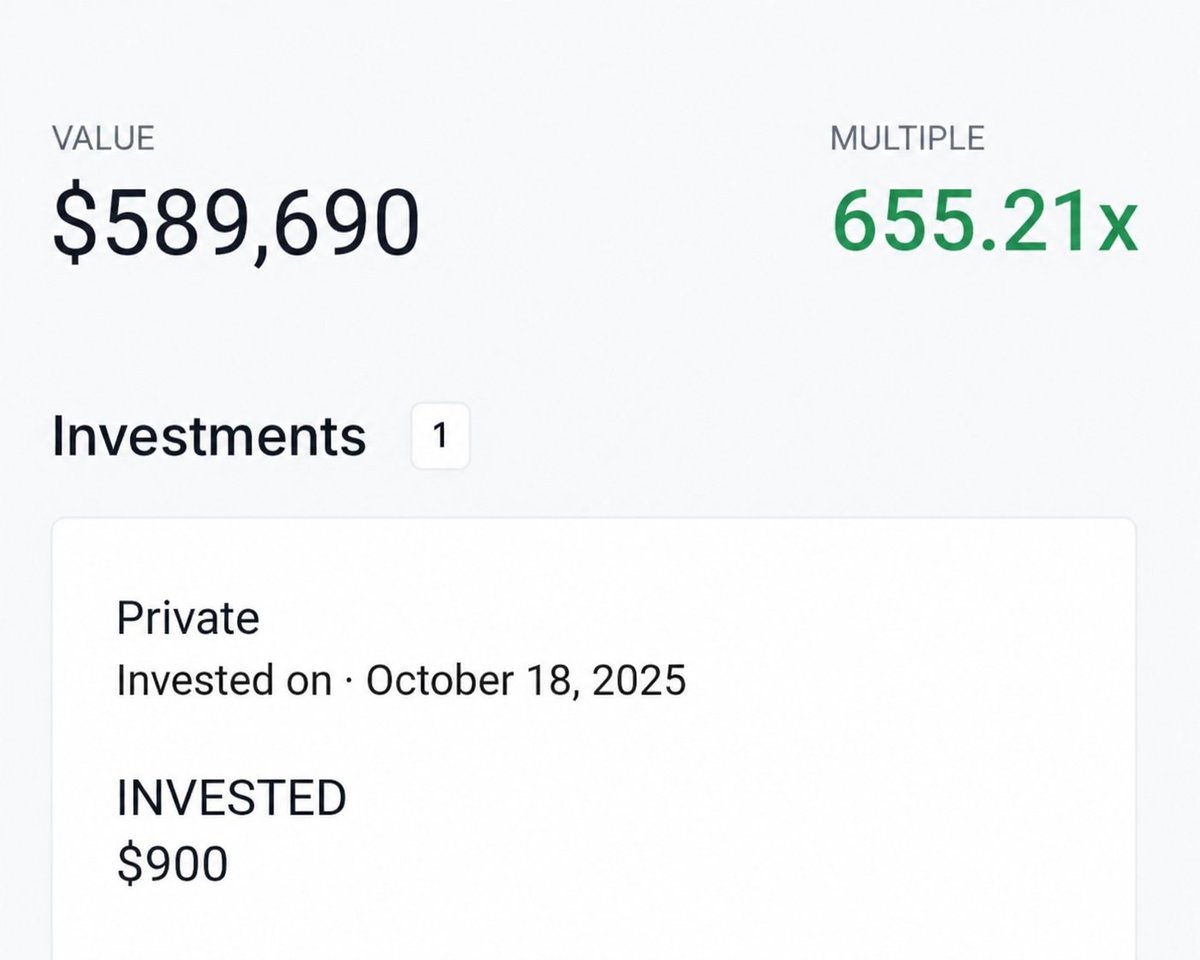This screenshot has width=1200, height=960.
Task: Click the word Investments
Action: coord(209,437)
